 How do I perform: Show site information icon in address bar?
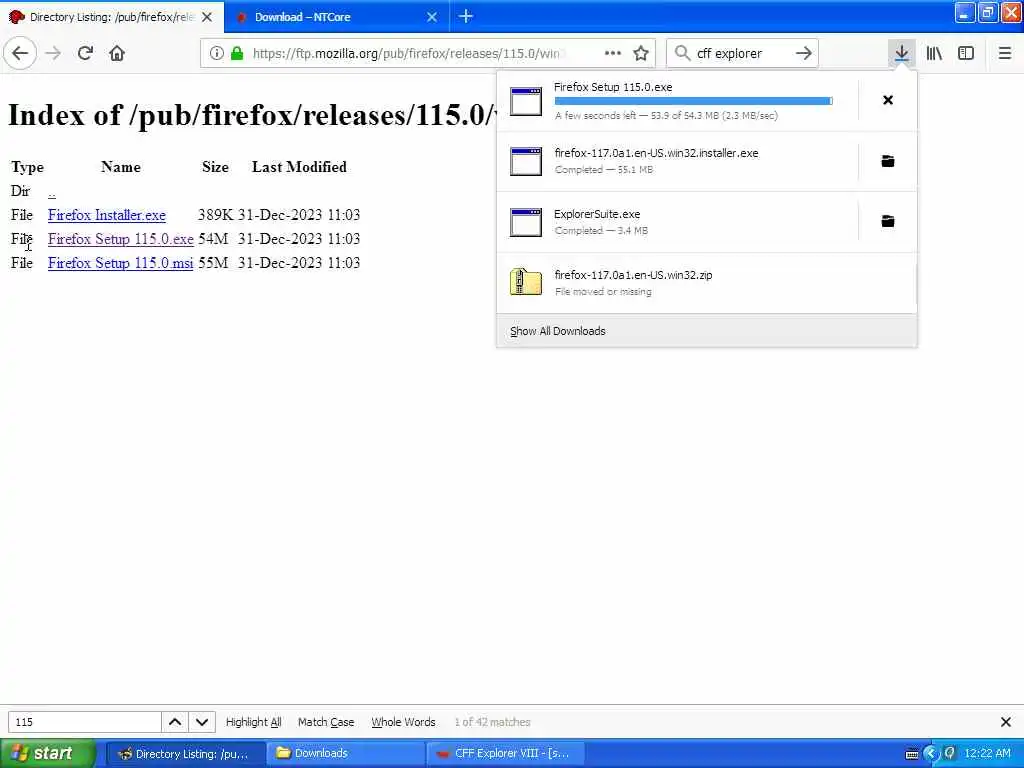pyautogui.click(x=216, y=54)
